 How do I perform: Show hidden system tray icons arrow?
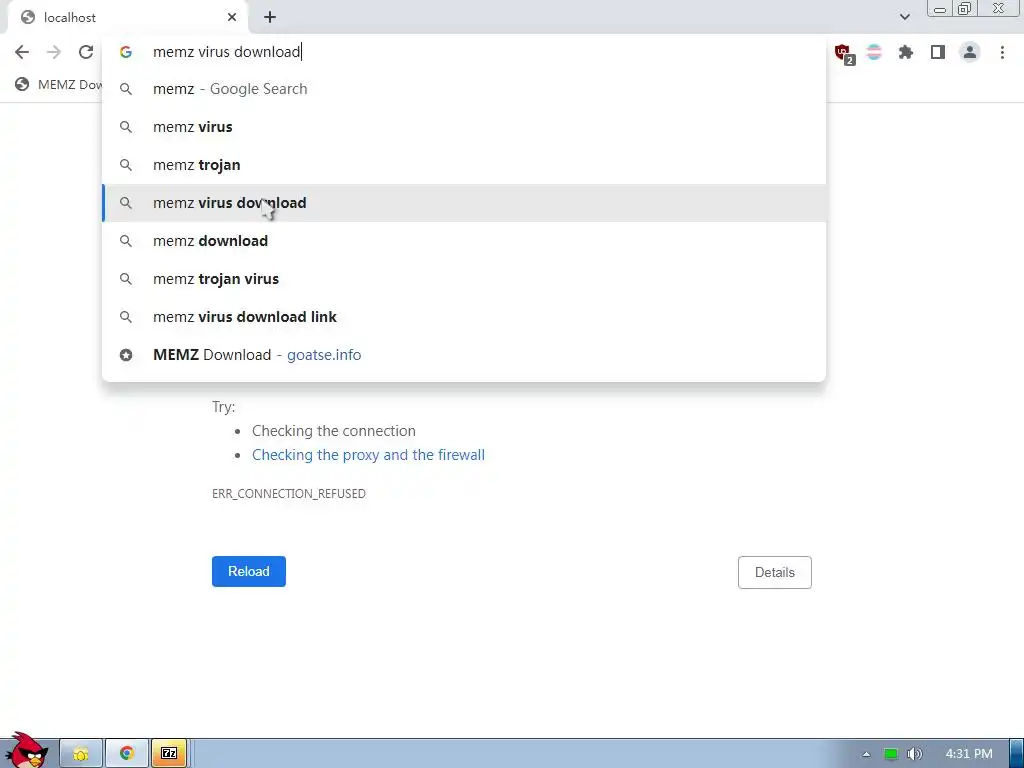pyautogui.click(x=866, y=754)
